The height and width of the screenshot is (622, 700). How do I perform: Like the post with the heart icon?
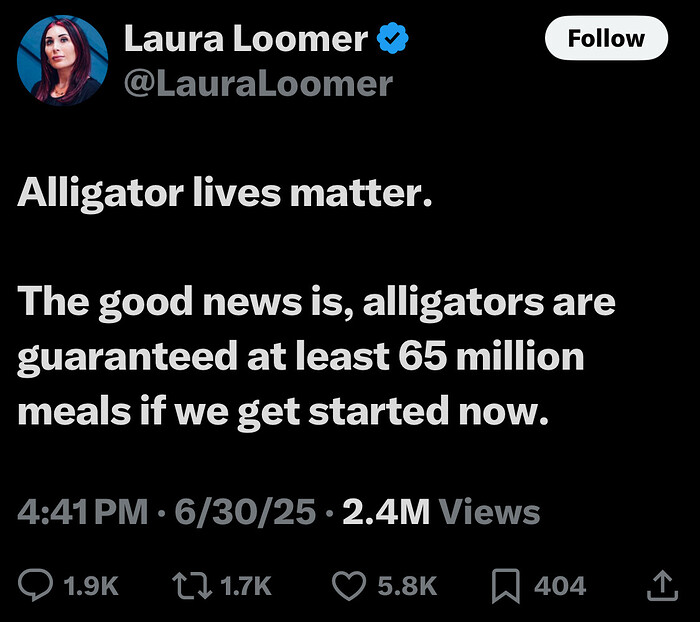click(x=349, y=585)
